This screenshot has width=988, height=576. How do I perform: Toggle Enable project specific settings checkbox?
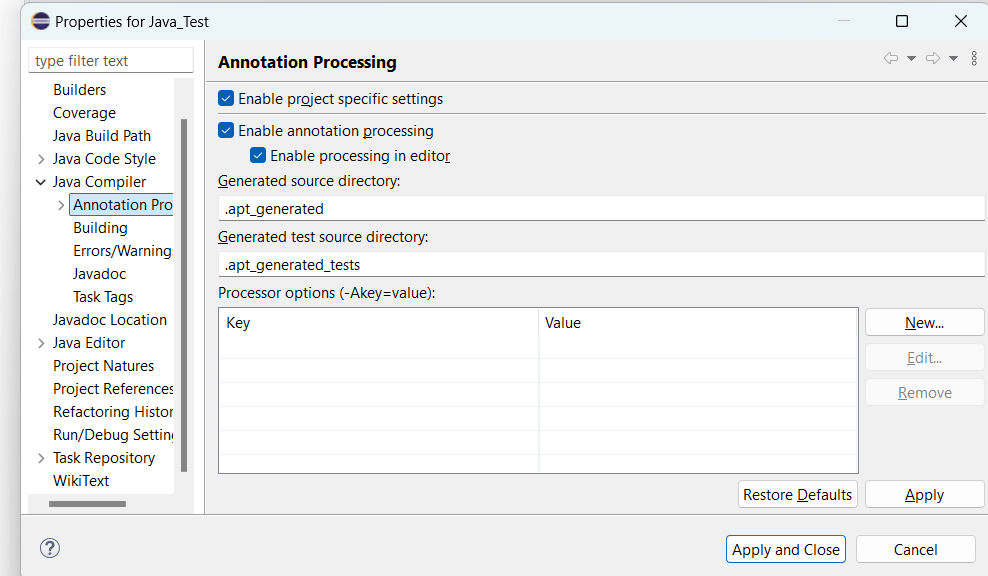coord(226,99)
